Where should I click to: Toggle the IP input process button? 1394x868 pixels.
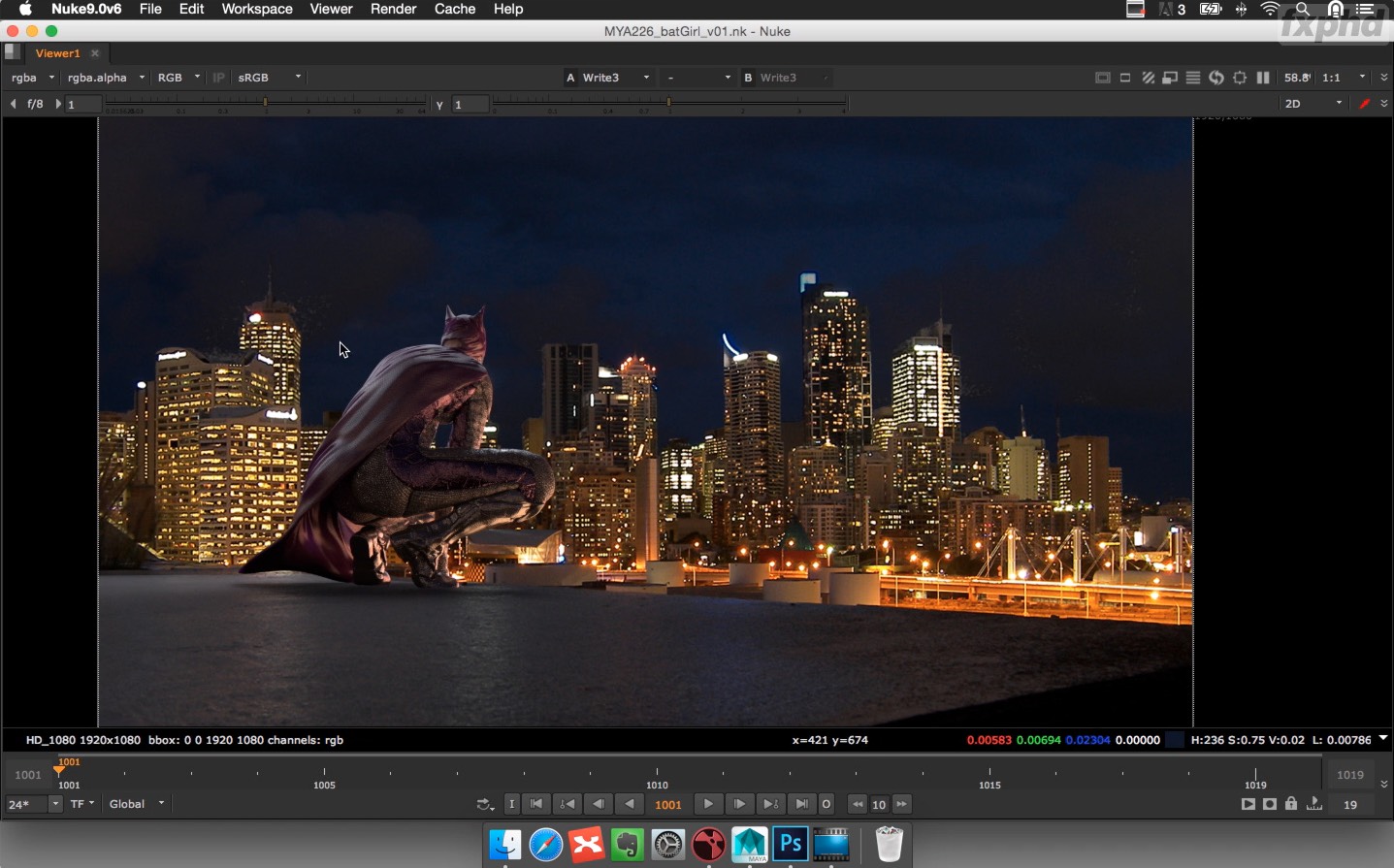(x=218, y=78)
